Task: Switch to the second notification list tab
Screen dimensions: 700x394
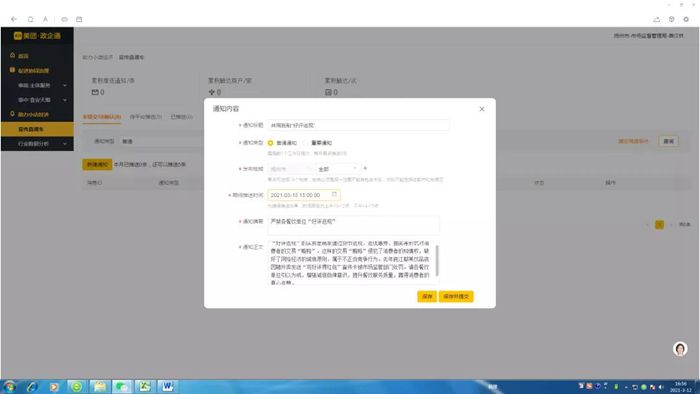Action: pos(146,117)
